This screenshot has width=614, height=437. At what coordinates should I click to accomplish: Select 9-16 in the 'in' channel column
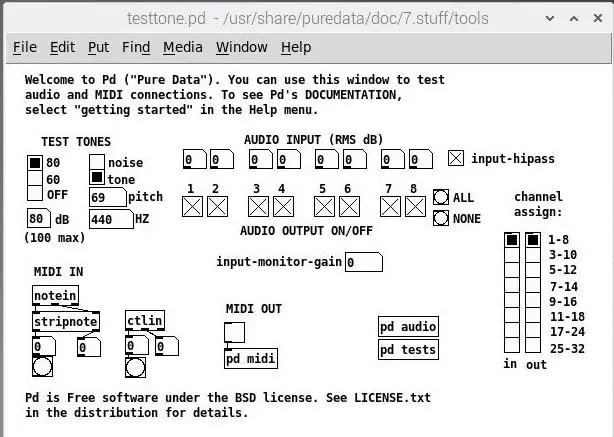tap(512, 300)
